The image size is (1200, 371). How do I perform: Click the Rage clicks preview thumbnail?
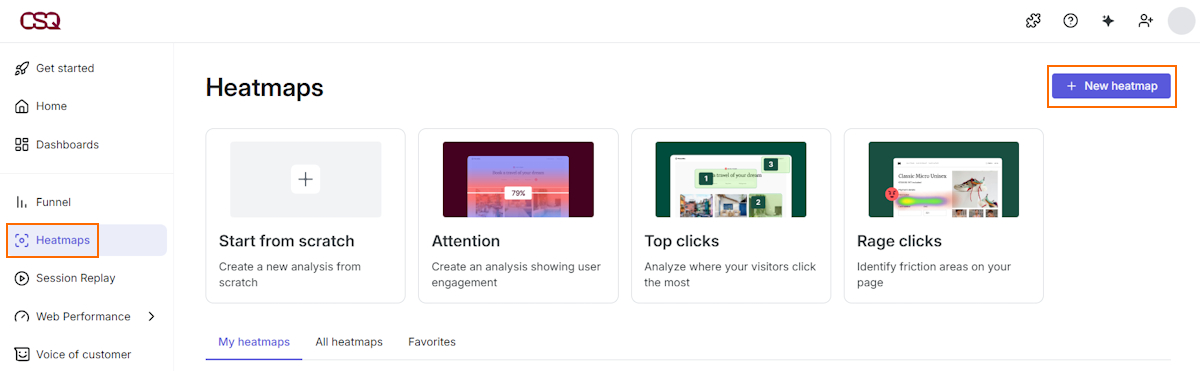coord(944,179)
